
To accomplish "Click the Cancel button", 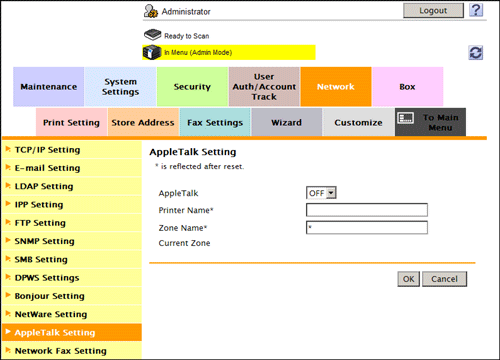I will 444,279.
